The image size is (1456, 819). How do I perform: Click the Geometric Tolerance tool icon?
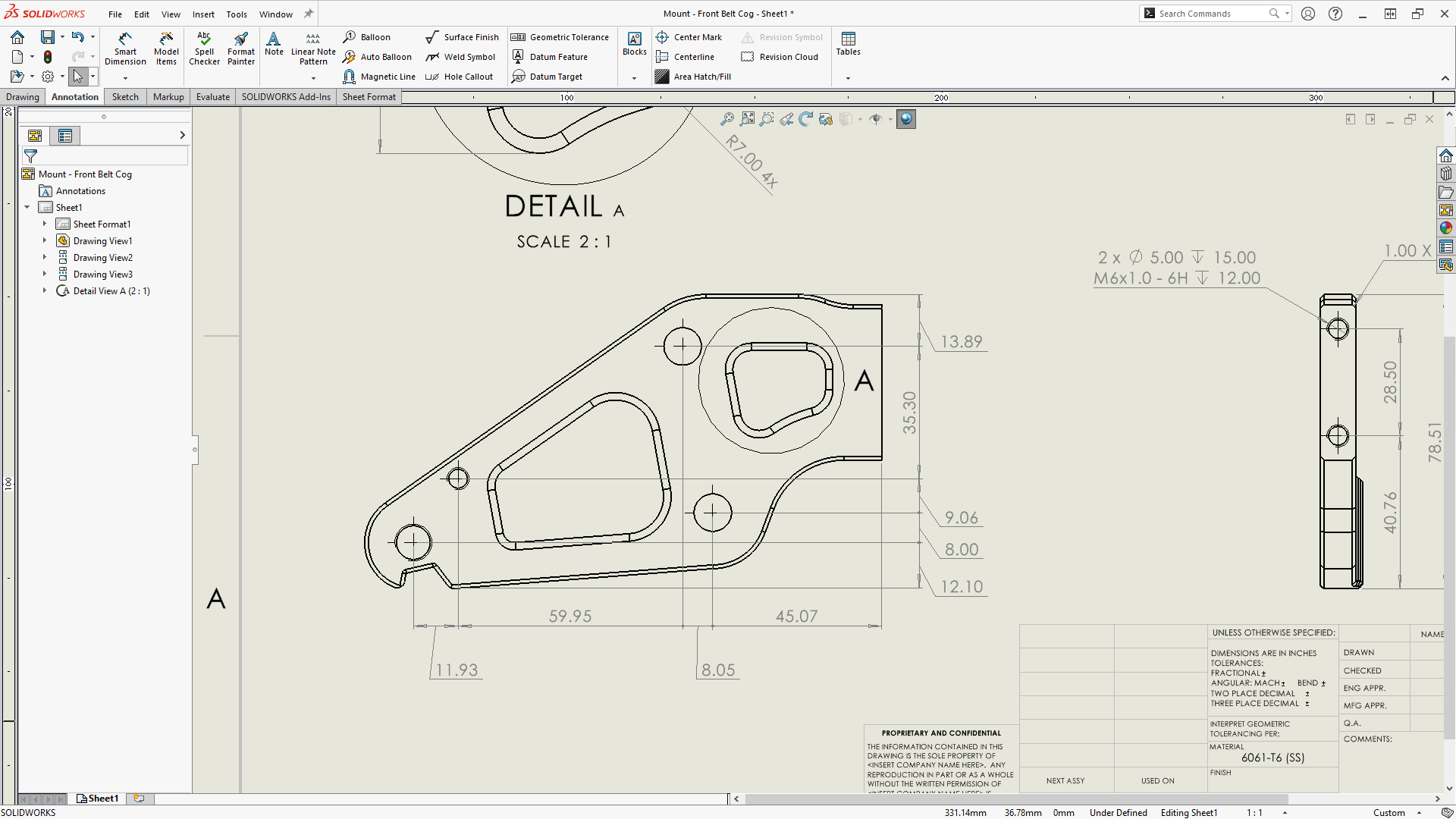517,37
